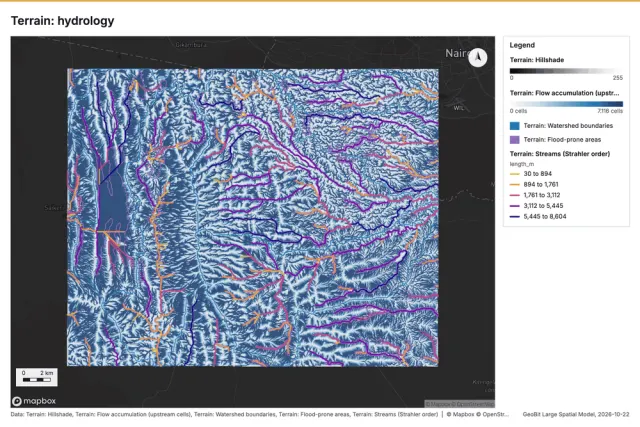Click the Flow accumulation blue gradient bar
Screen dimensions: 640x427
click(566, 104)
